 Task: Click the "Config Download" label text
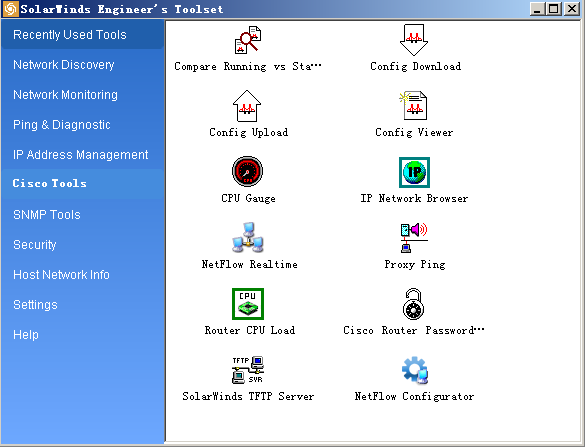[x=415, y=66]
